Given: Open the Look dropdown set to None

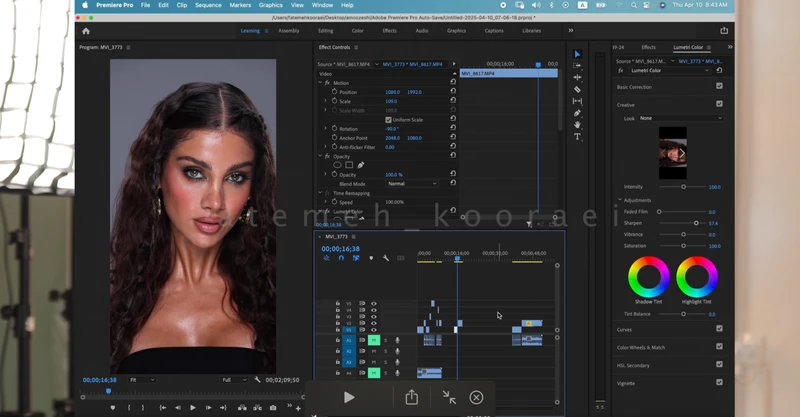Looking at the screenshot, I should tap(681, 118).
